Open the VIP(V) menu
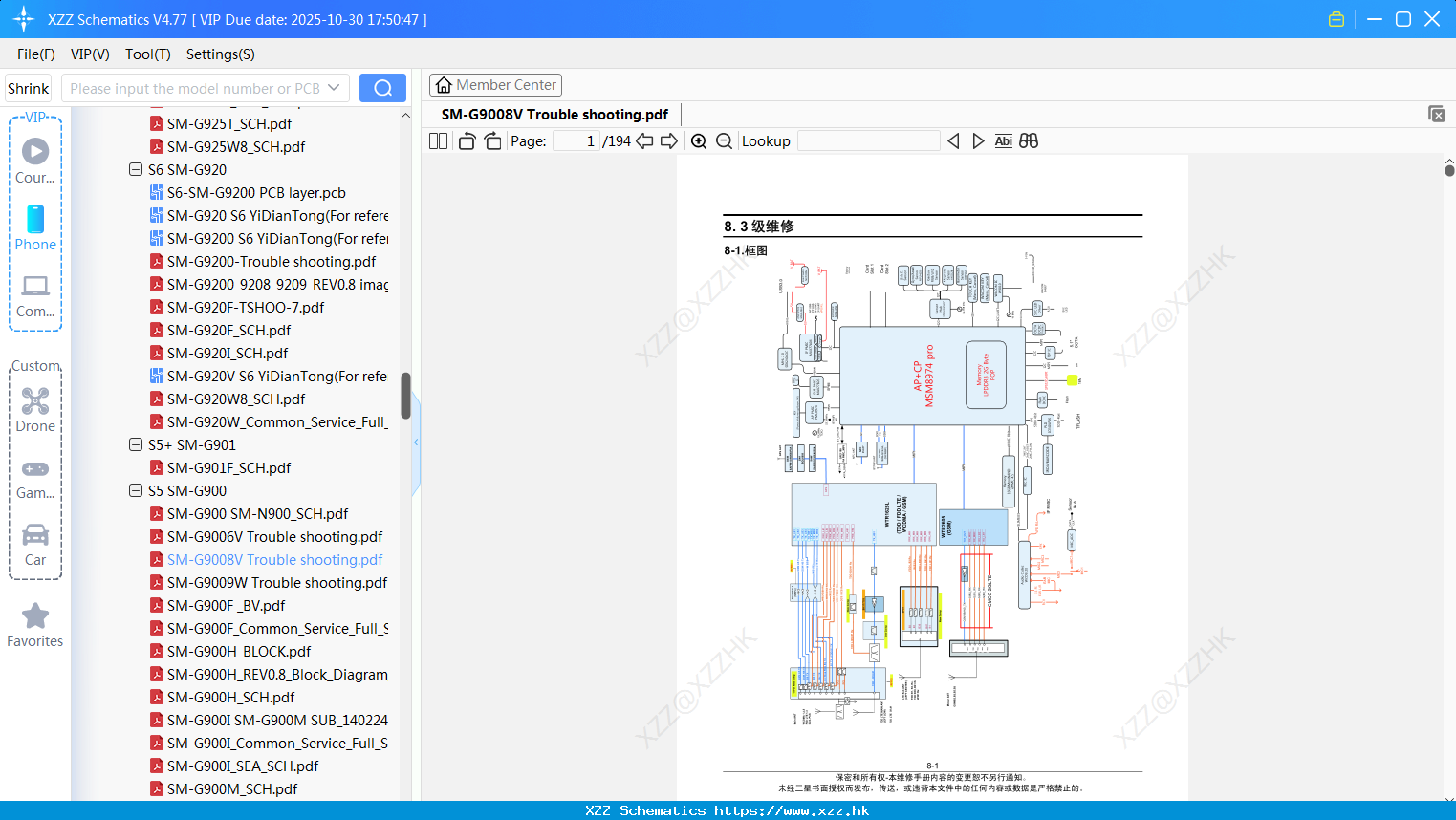This screenshot has width=1456, height=820. [90, 54]
